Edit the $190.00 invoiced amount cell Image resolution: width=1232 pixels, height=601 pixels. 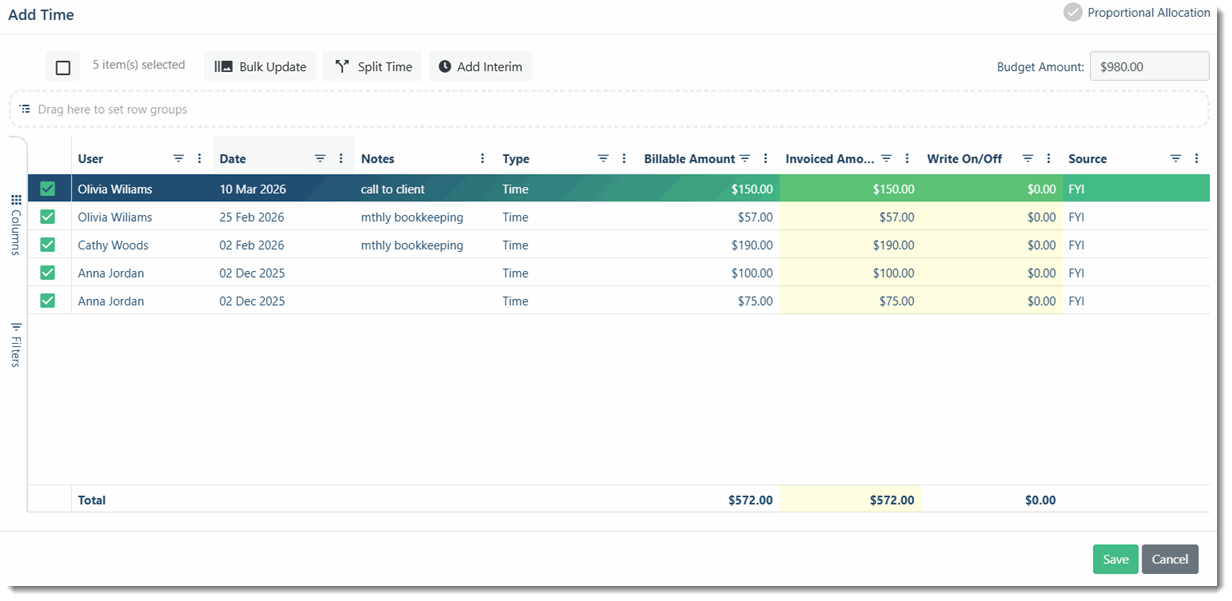[x=850, y=245]
